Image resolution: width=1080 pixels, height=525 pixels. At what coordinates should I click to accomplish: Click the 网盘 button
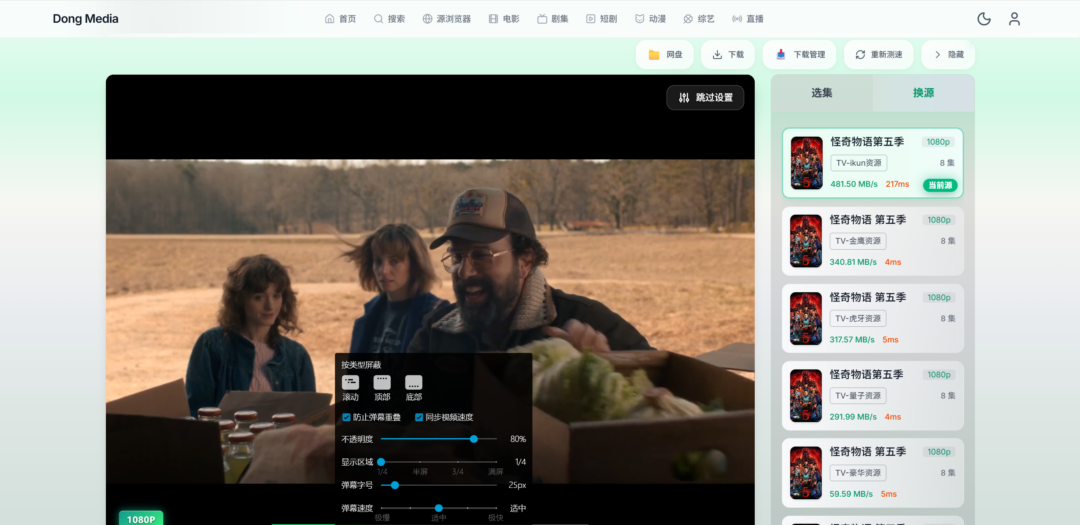click(x=665, y=54)
